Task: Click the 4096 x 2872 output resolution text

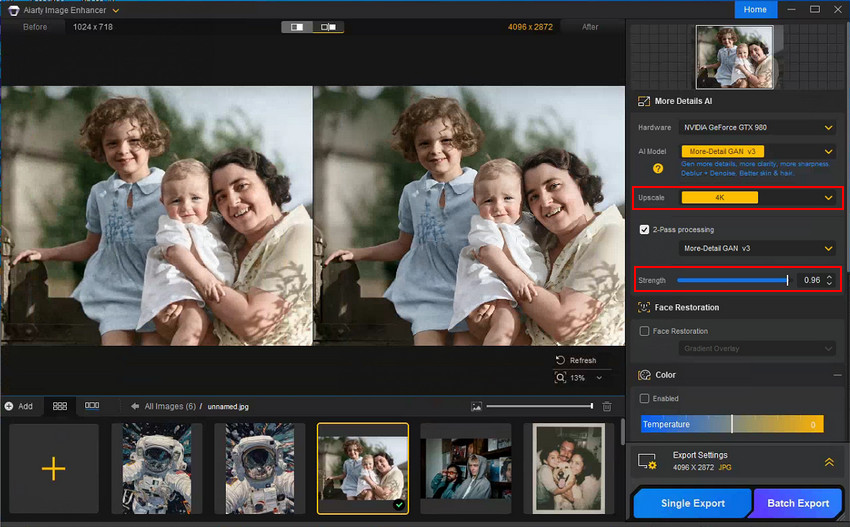Action: 530,27
